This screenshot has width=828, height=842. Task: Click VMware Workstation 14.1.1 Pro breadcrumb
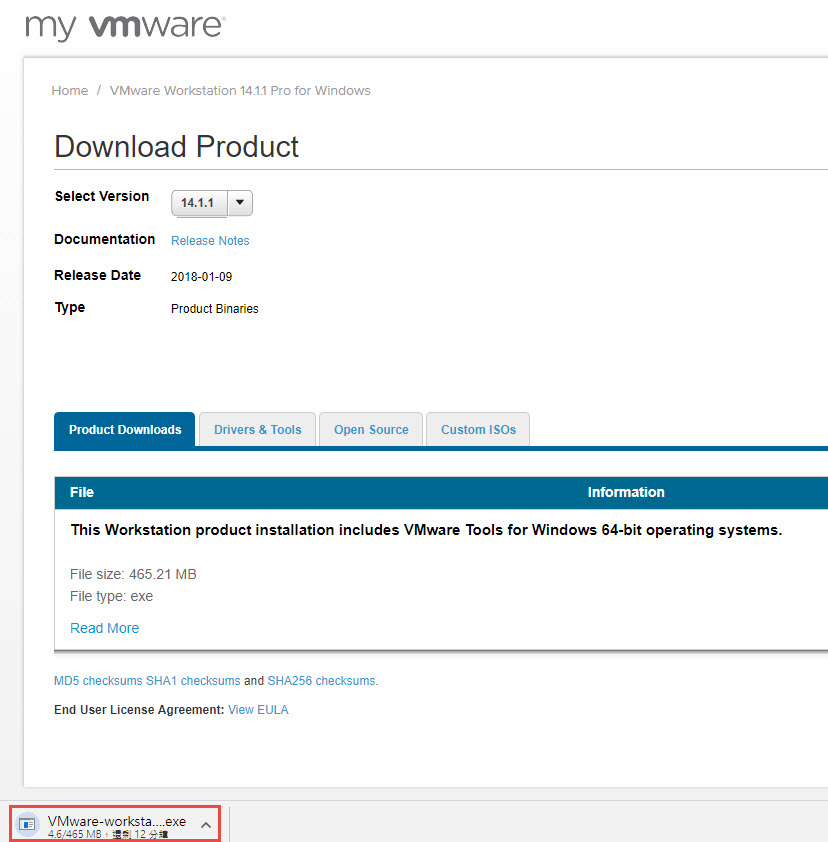[x=240, y=90]
